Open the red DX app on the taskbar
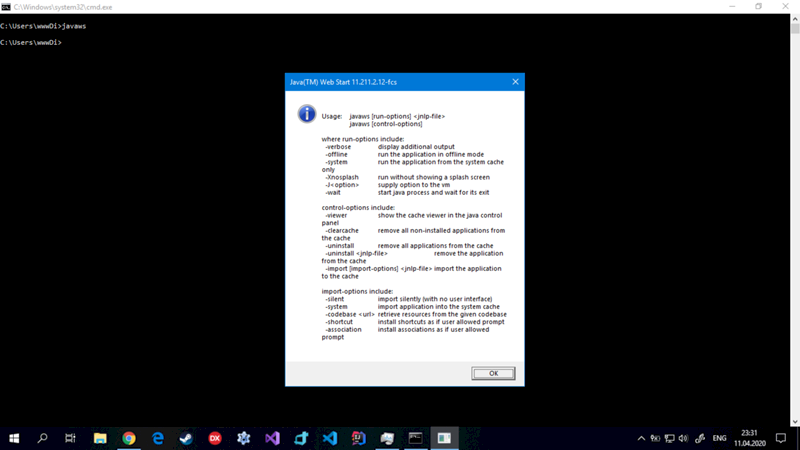The height and width of the screenshot is (450, 800). [215, 438]
